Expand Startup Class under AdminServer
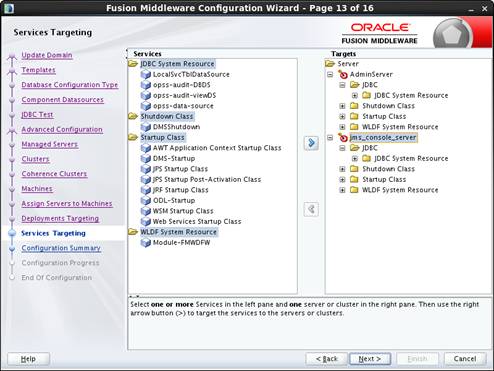 342,117
